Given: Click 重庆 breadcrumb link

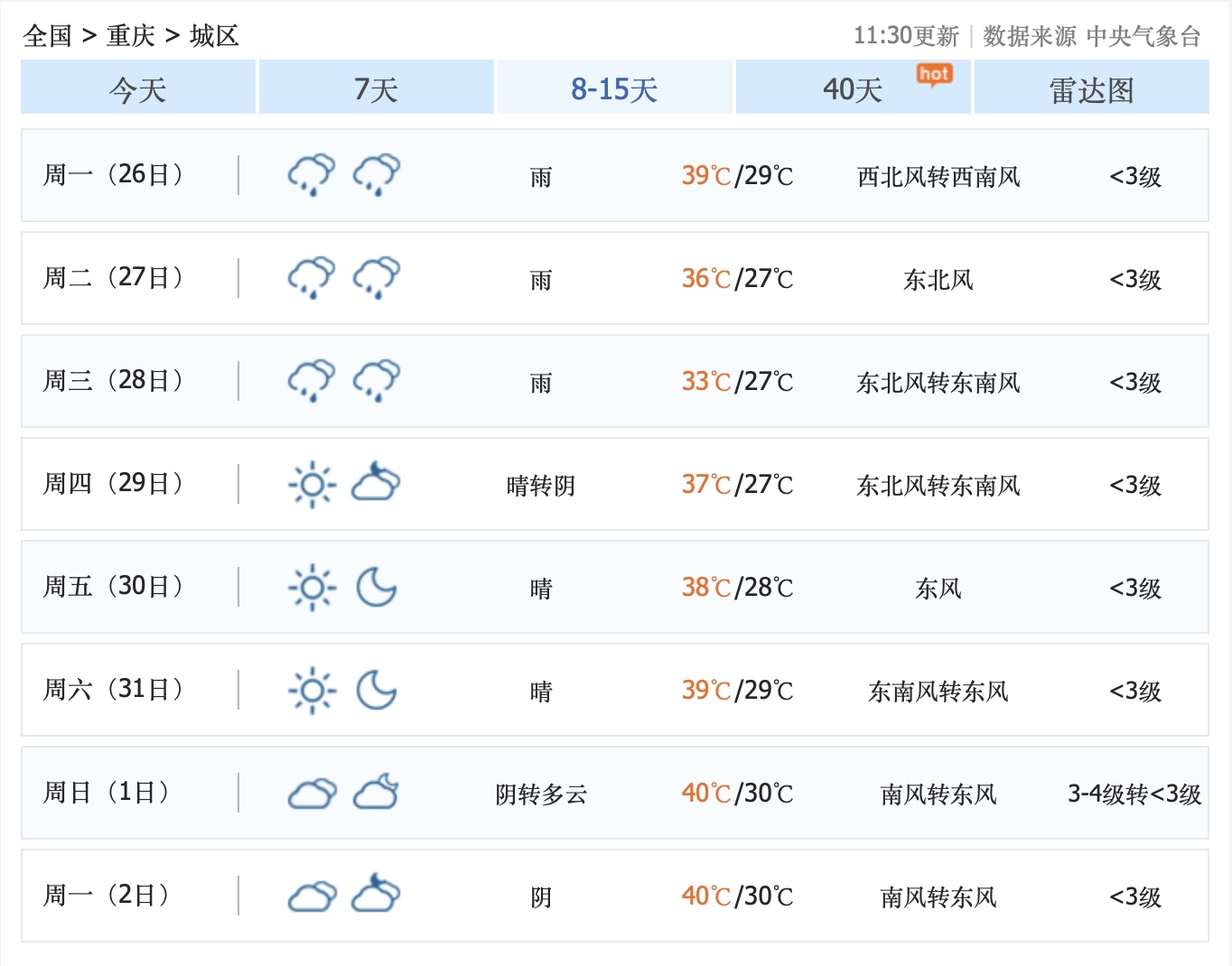Looking at the screenshot, I should pos(131,36).
